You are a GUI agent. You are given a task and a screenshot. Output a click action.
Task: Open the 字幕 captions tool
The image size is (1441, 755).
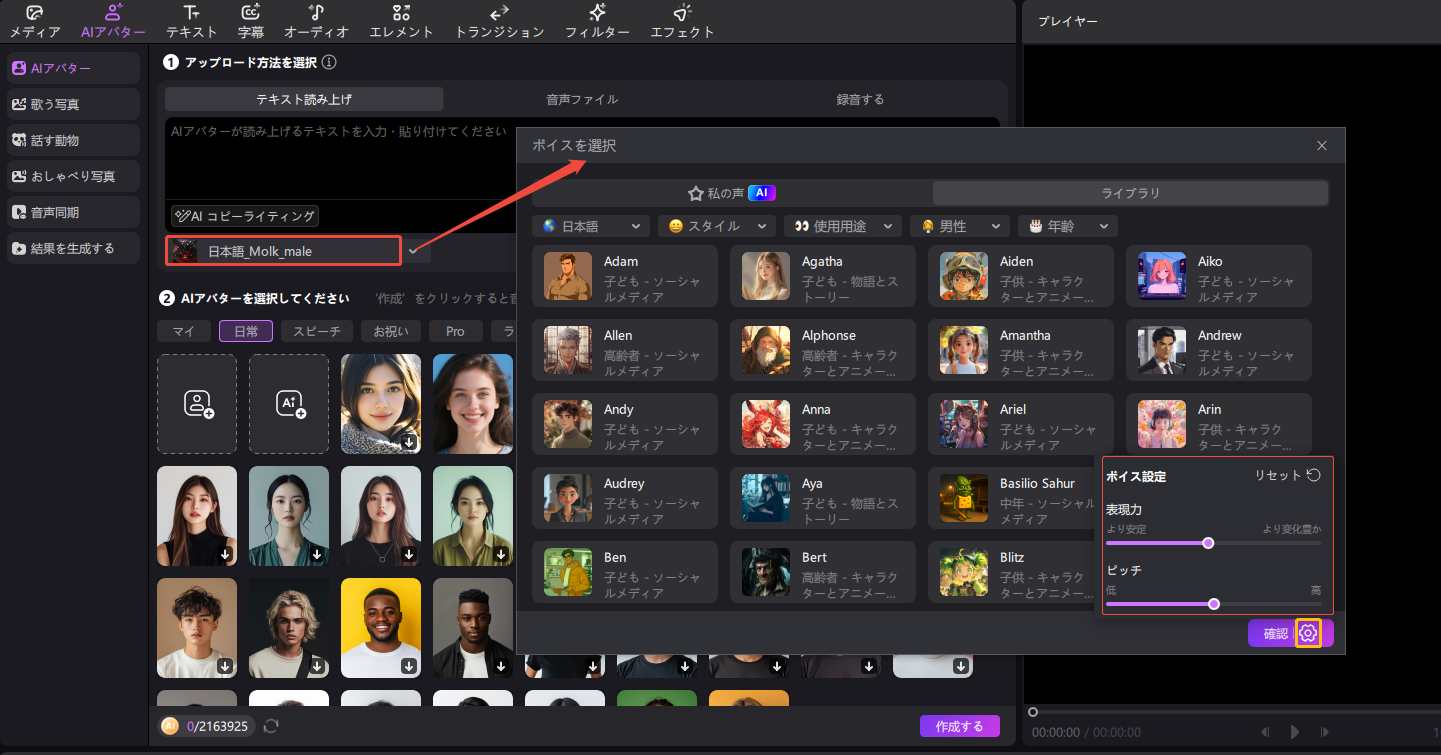[251, 21]
